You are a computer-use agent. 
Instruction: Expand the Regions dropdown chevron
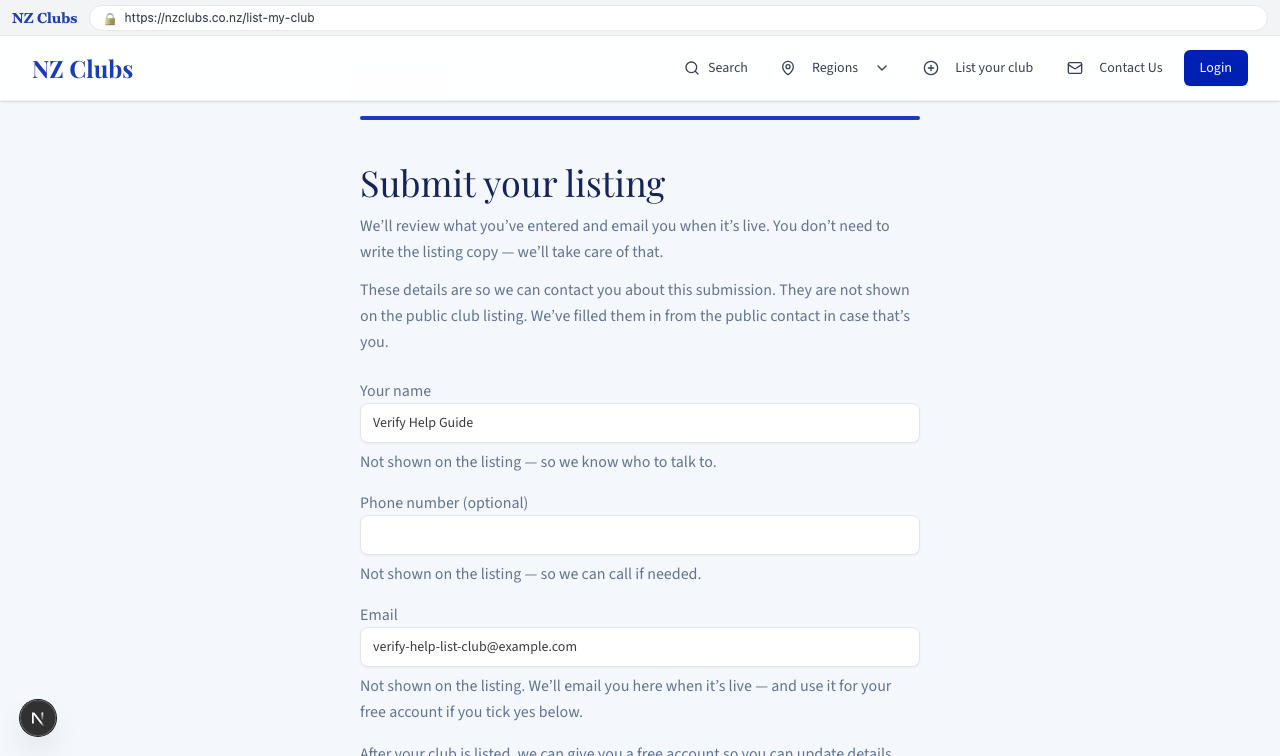pos(882,68)
